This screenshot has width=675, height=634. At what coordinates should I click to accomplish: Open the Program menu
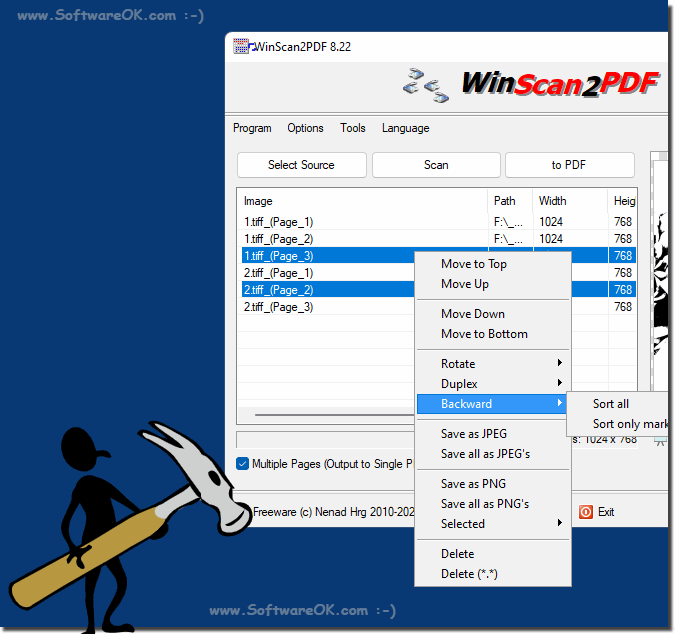click(x=252, y=128)
